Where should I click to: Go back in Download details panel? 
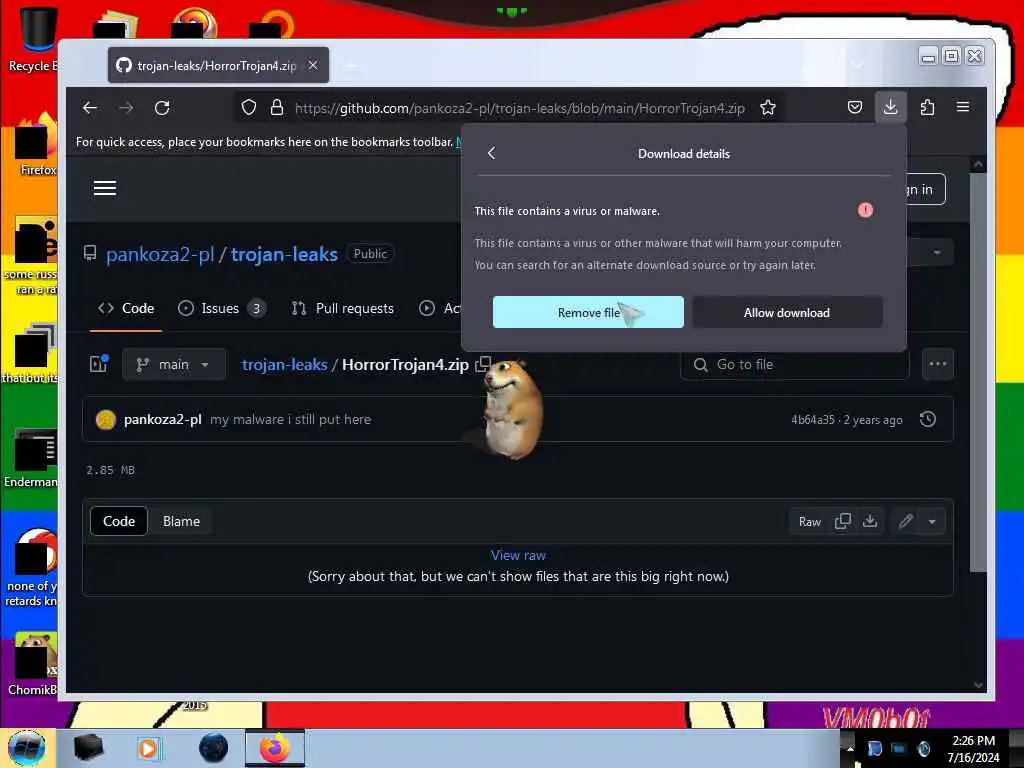[x=492, y=153]
